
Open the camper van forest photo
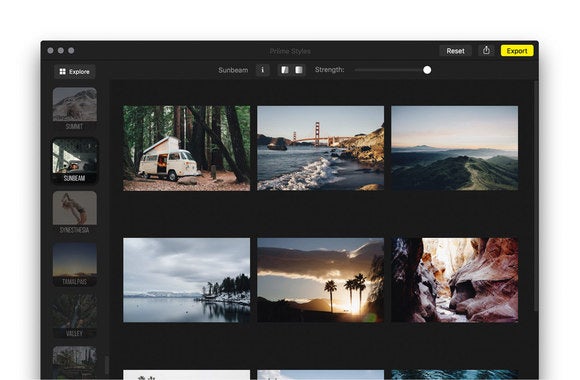coord(186,148)
